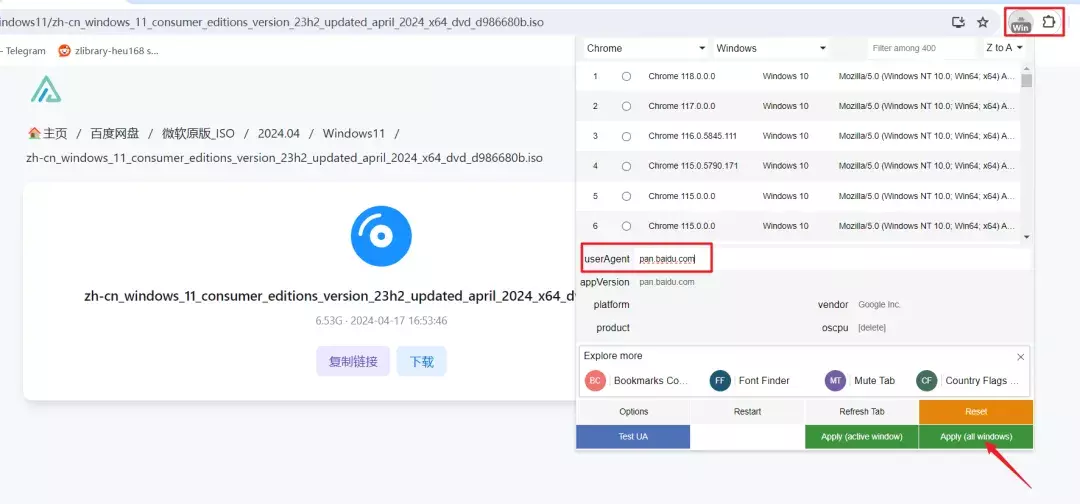
Task: Click the orange Reset button
Action: click(976, 412)
